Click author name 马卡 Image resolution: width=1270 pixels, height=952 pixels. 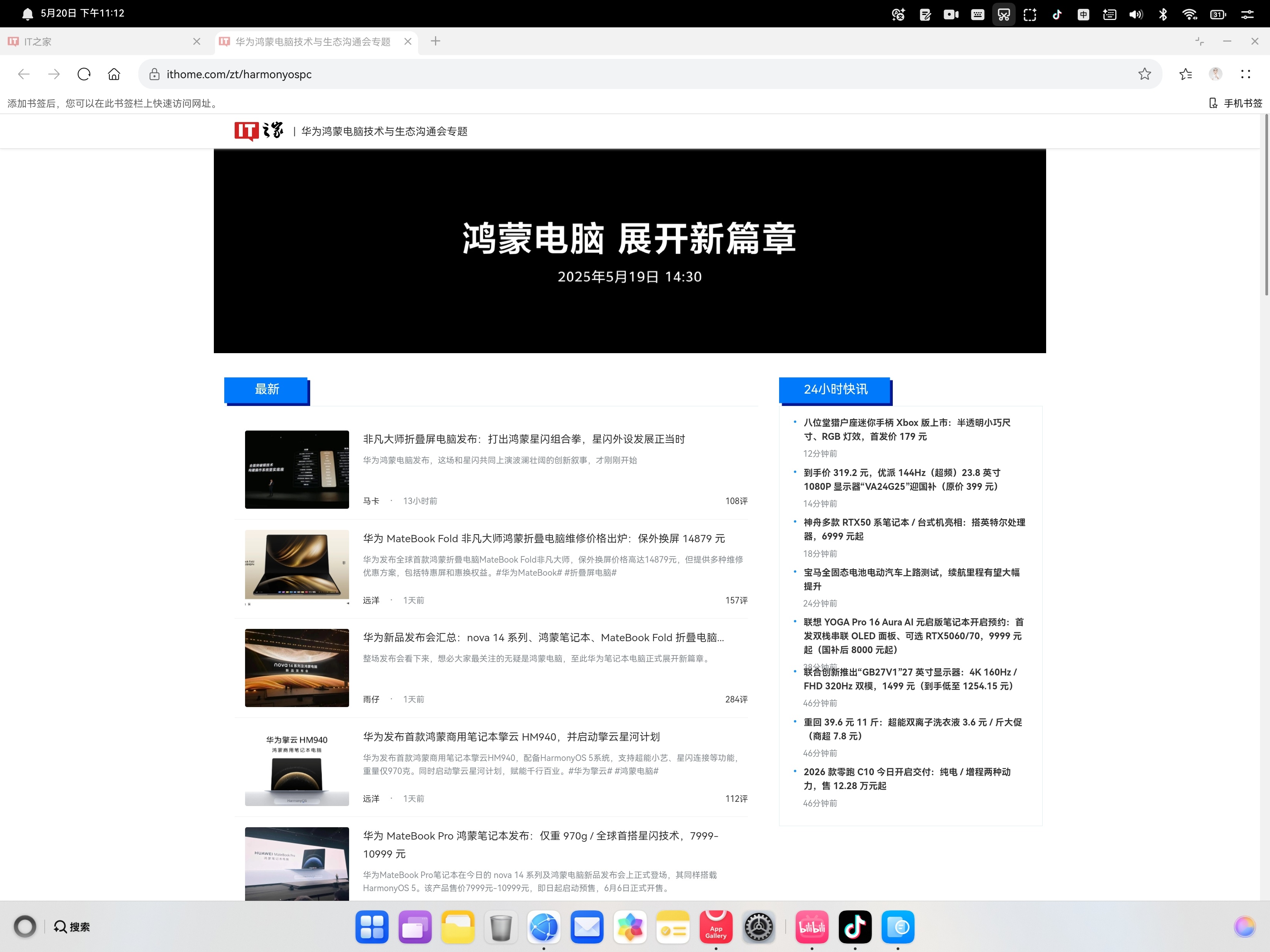click(x=371, y=501)
